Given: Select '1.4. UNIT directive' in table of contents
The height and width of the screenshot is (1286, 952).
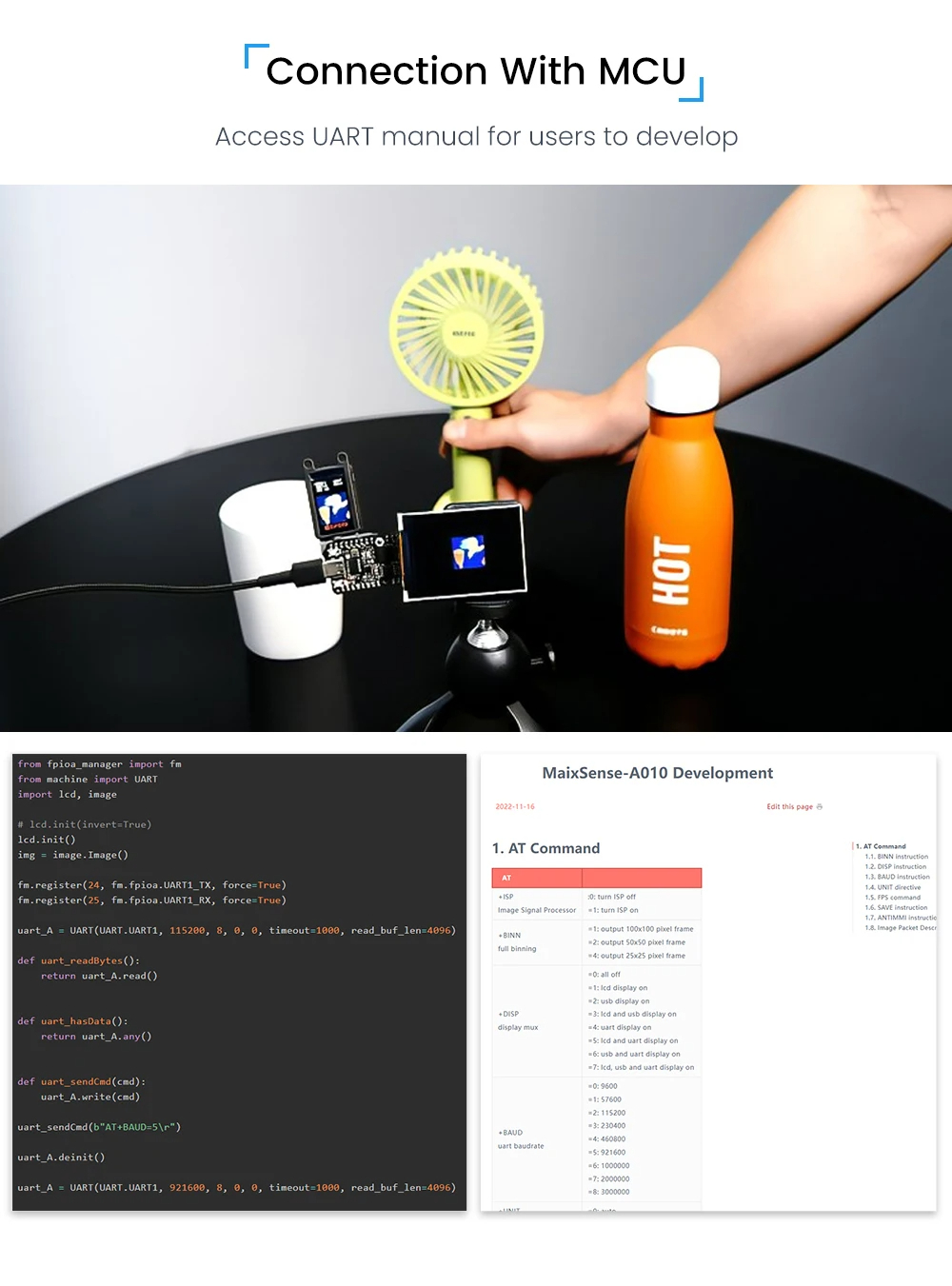Looking at the screenshot, I should click(x=892, y=887).
